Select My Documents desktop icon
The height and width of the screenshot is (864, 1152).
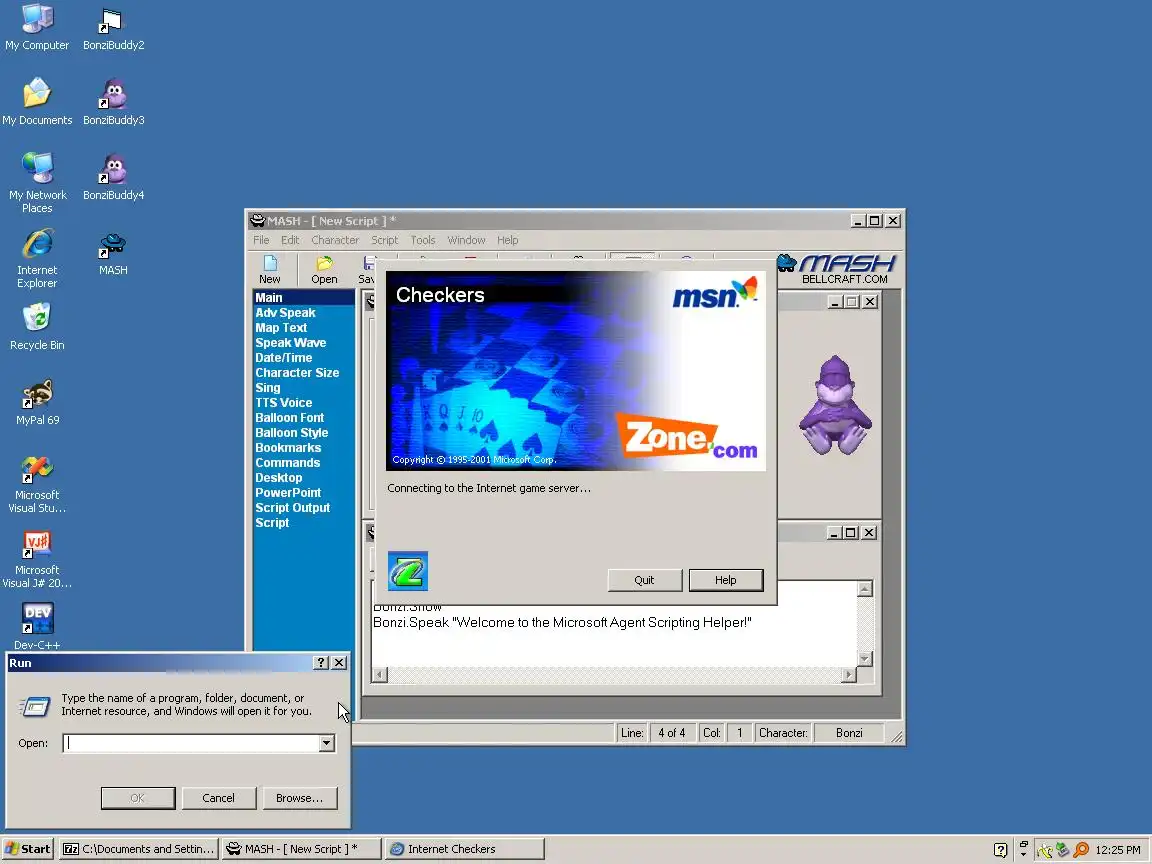pyautogui.click(x=37, y=101)
